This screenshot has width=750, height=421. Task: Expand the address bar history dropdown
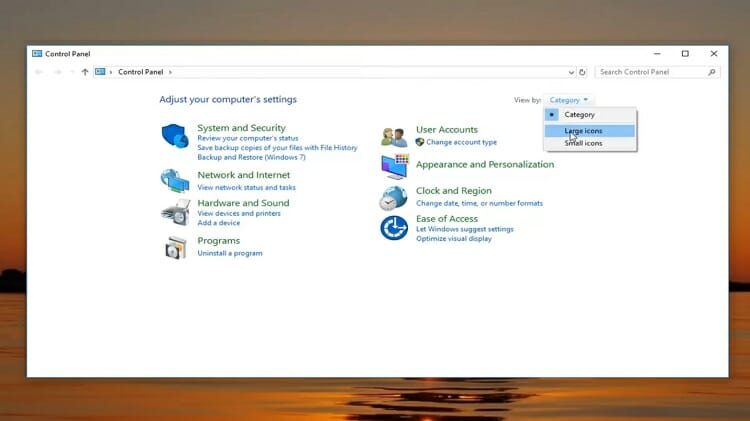(571, 72)
